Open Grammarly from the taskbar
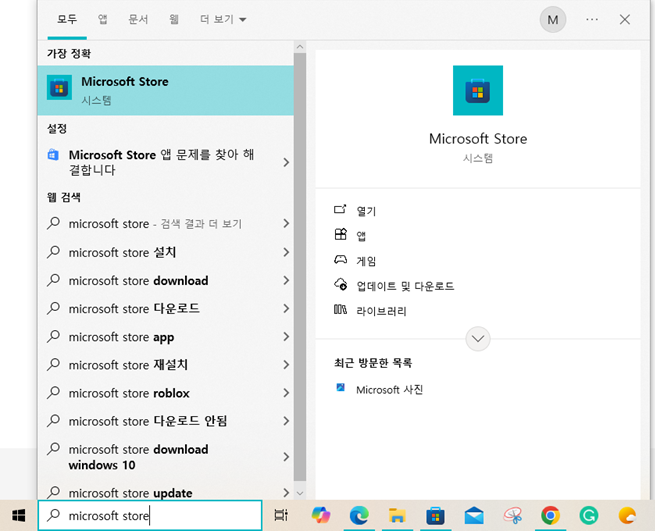The width and height of the screenshot is (655, 531). (x=589, y=516)
